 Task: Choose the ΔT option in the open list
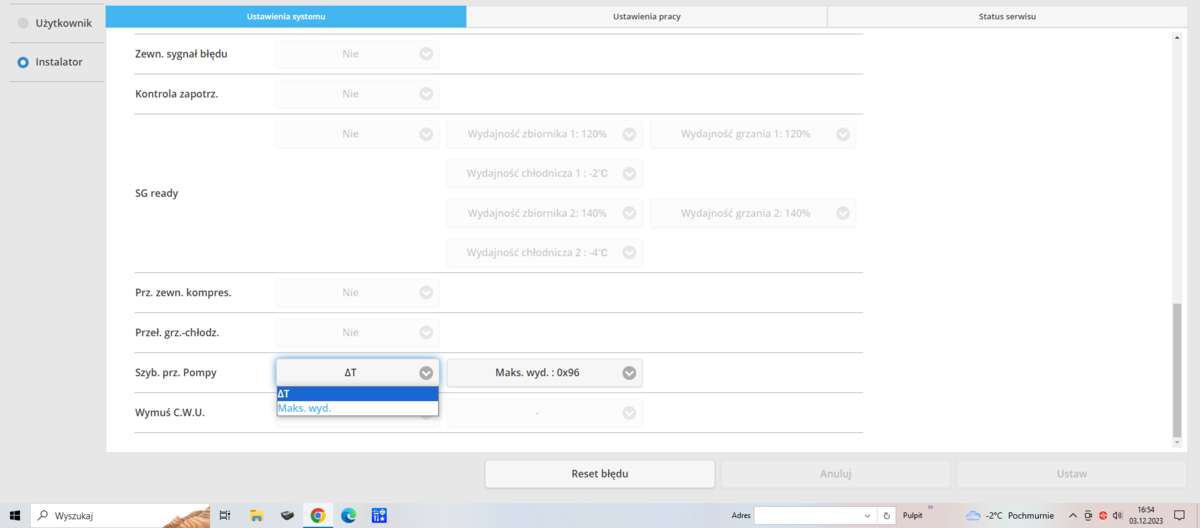click(356, 394)
